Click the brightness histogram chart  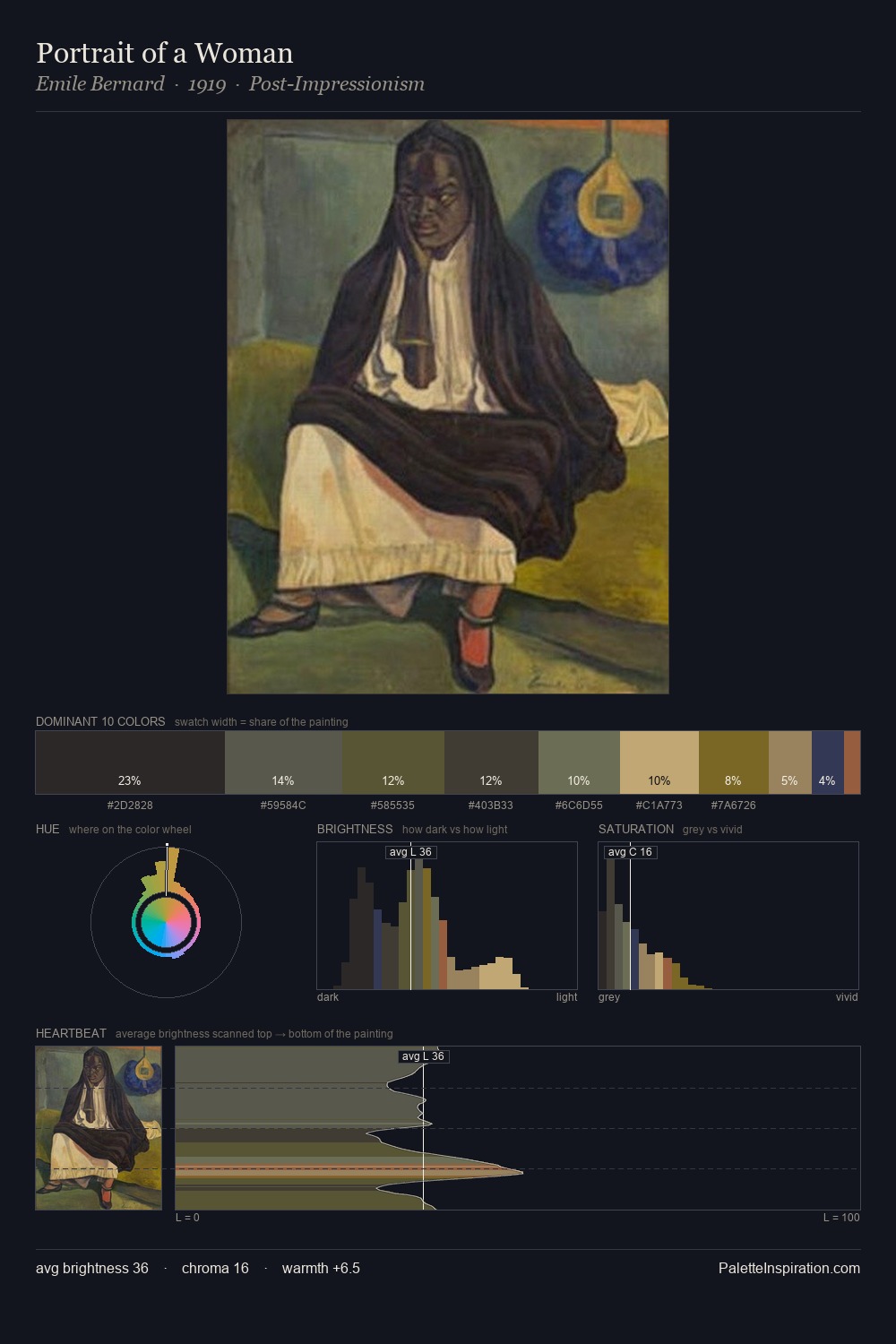pos(447,916)
